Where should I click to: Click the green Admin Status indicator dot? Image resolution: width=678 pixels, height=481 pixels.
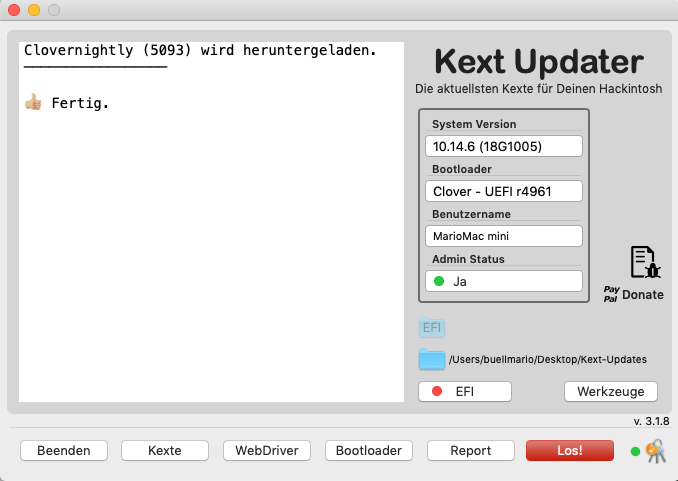[x=439, y=281]
